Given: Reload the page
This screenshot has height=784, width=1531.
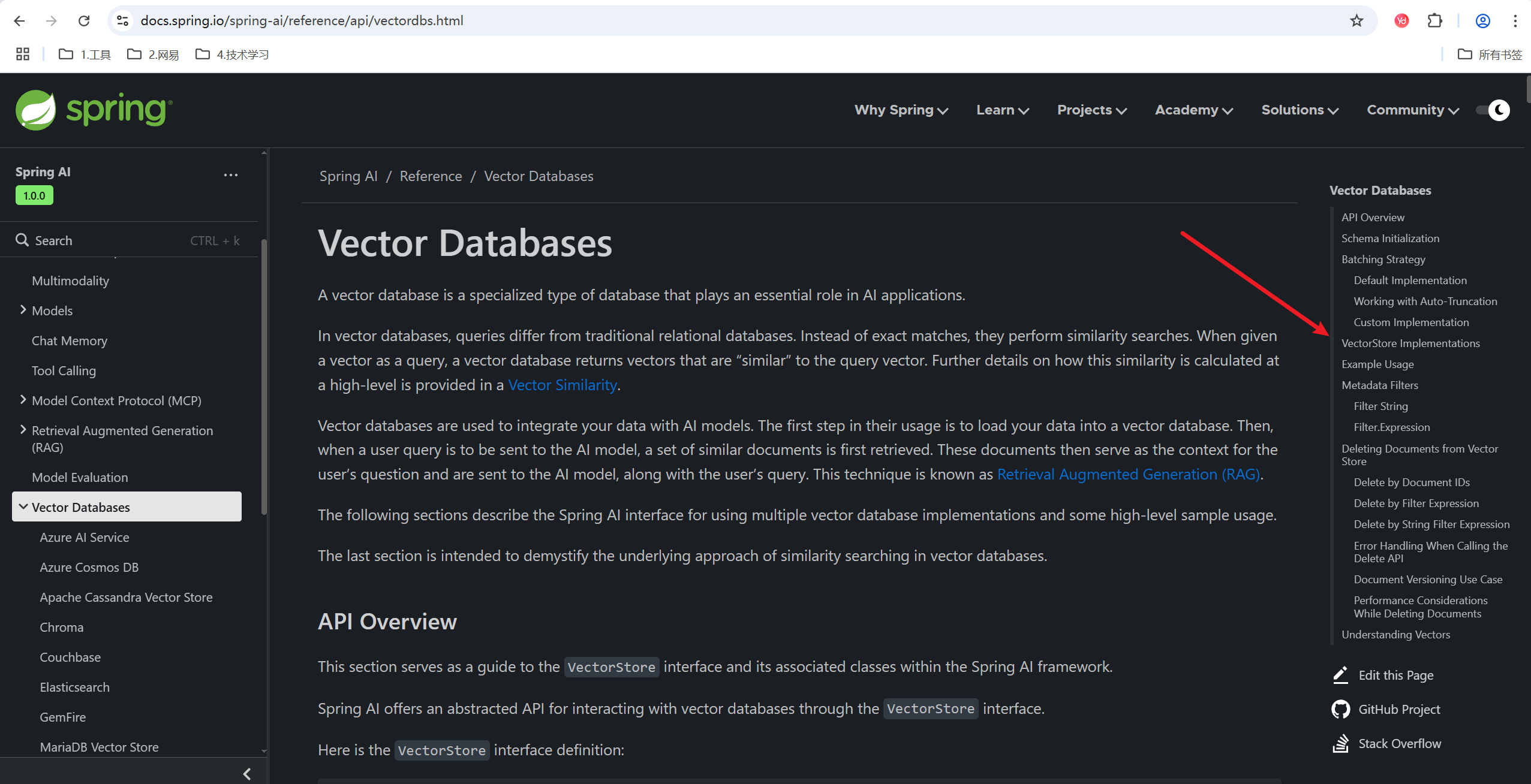Looking at the screenshot, I should click(84, 21).
